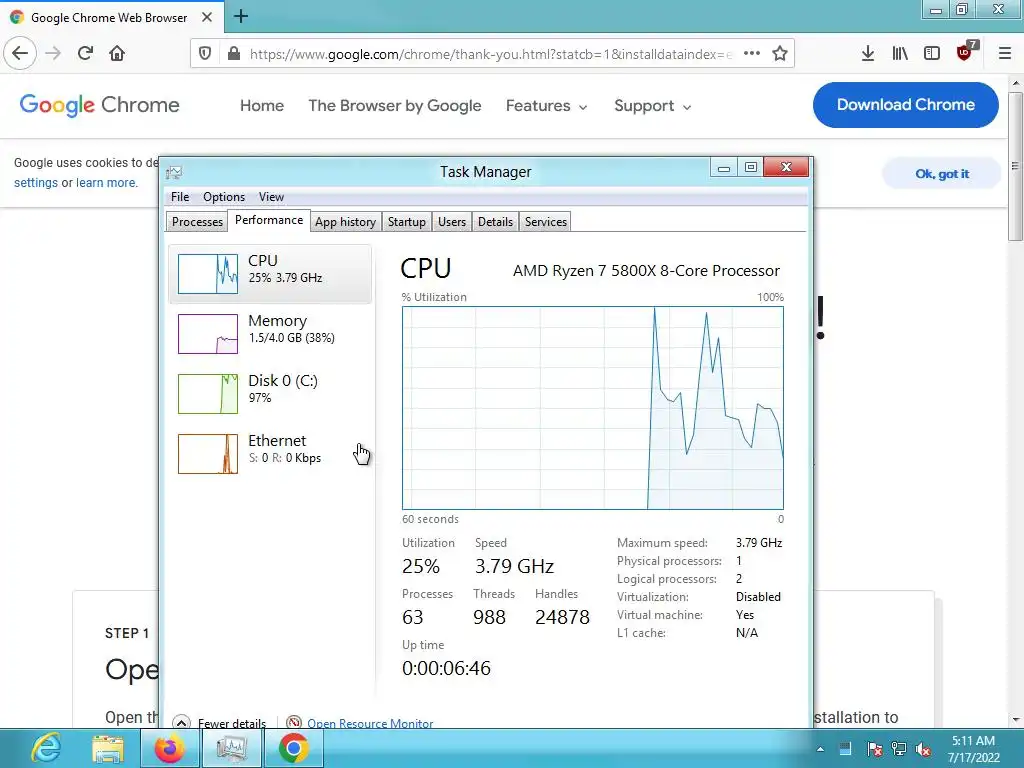Launch Google Chrome from taskbar
The width and height of the screenshot is (1024, 768).
pos(293,748)
